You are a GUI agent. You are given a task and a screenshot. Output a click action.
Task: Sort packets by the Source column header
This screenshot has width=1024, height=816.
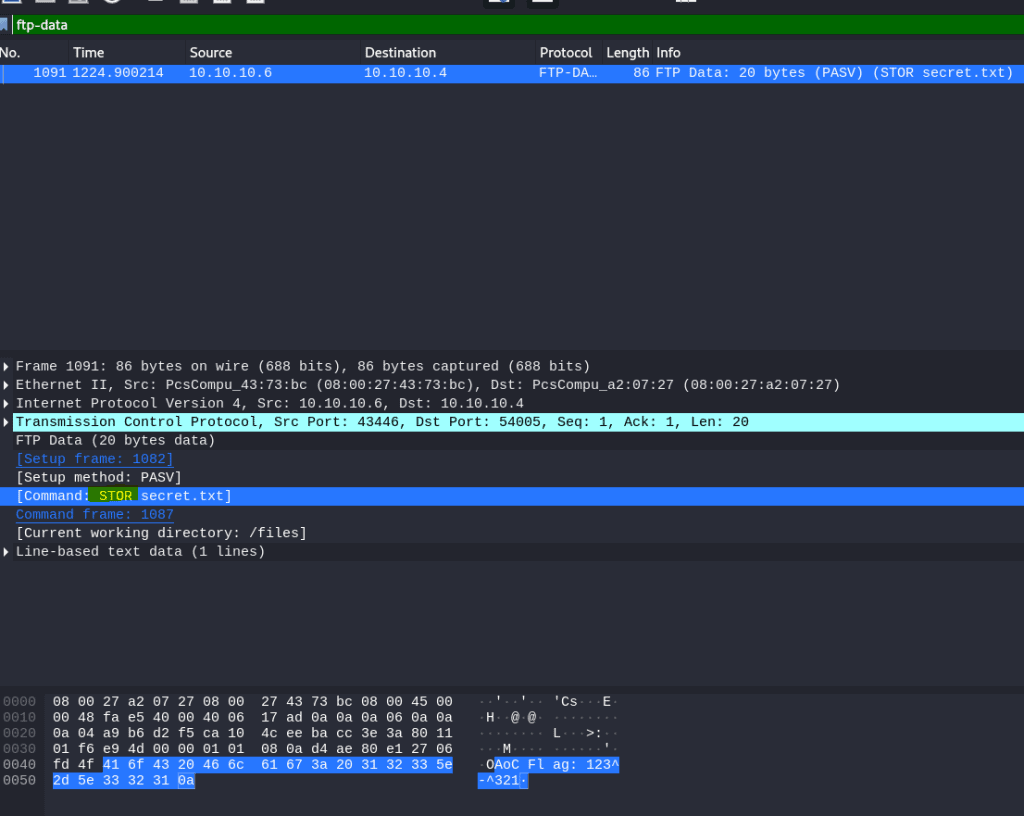pyautogui.click(x=272, y=53)
